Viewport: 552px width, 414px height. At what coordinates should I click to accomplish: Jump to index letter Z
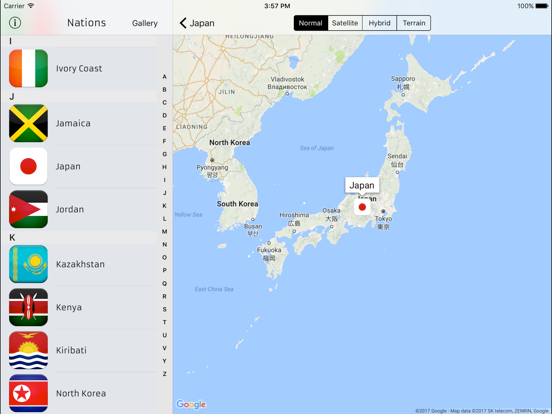tap(164, 374)
